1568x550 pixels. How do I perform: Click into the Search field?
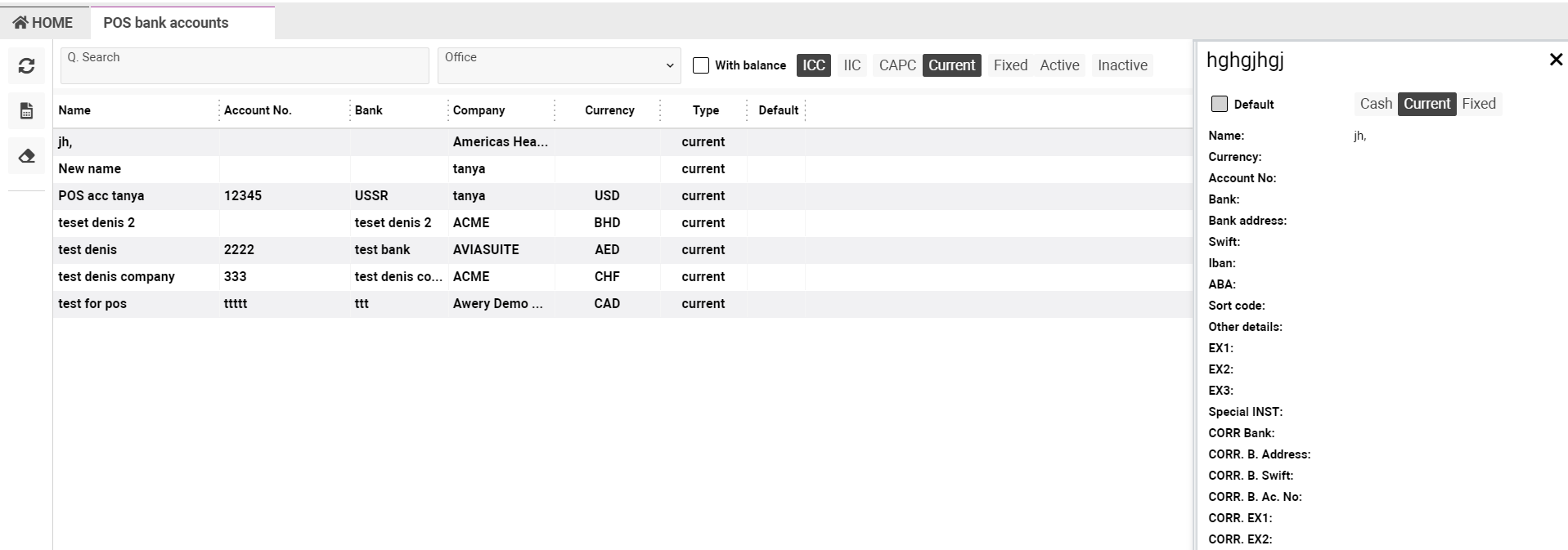(245, 65)
